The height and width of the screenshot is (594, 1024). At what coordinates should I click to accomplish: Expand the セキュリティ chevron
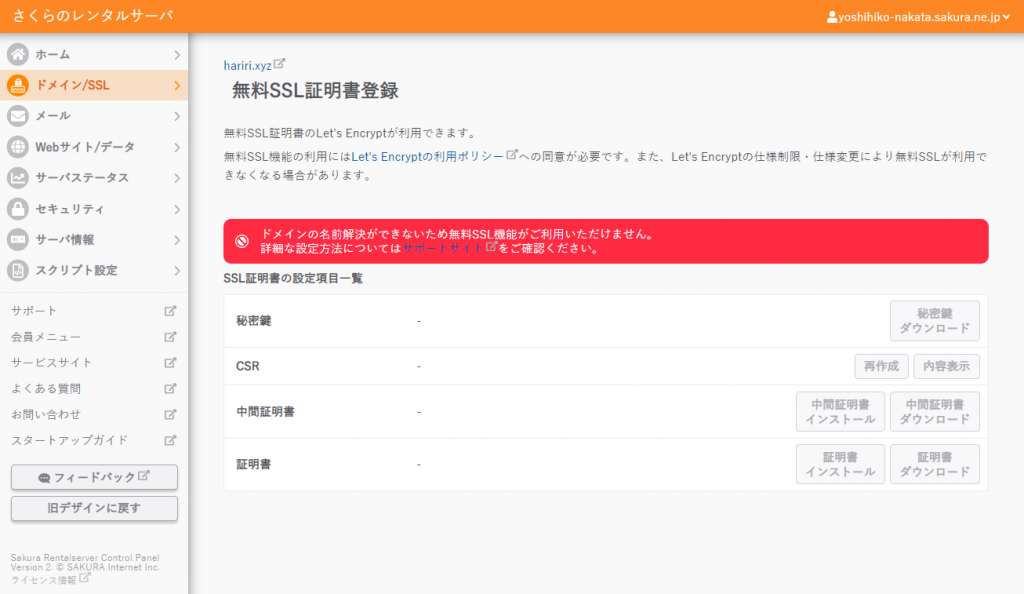[x=177, y=210]
